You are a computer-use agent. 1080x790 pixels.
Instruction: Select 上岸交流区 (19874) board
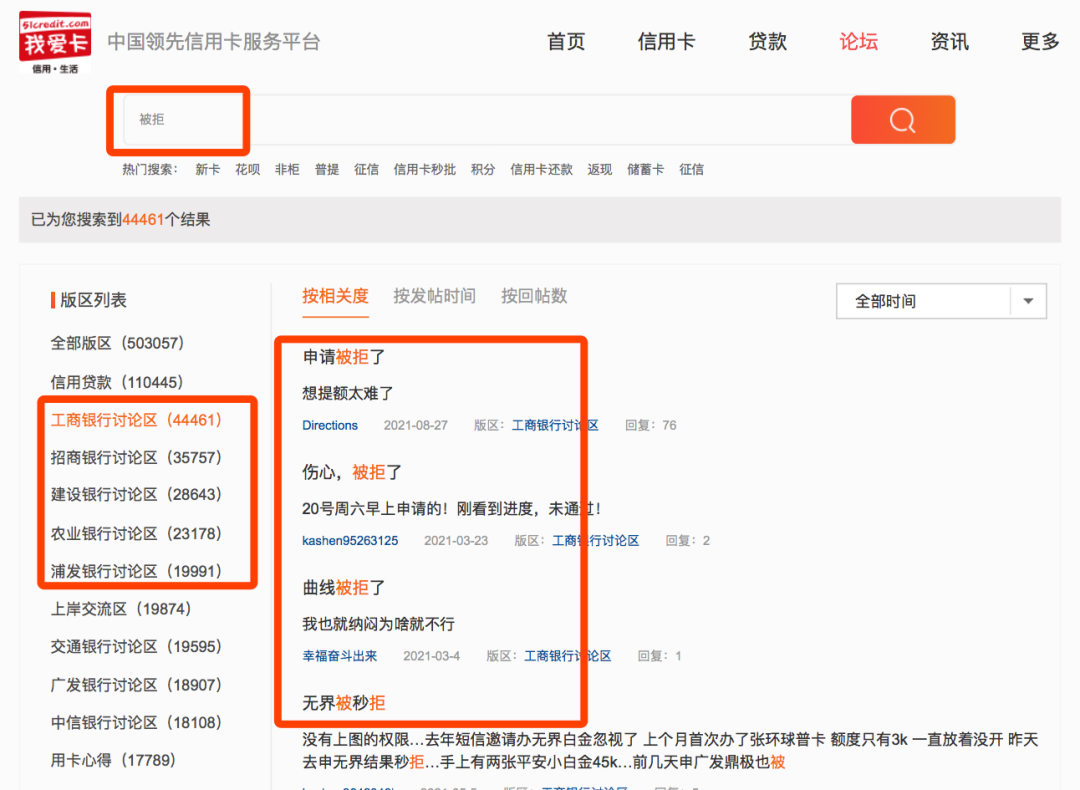pos(121,609)
